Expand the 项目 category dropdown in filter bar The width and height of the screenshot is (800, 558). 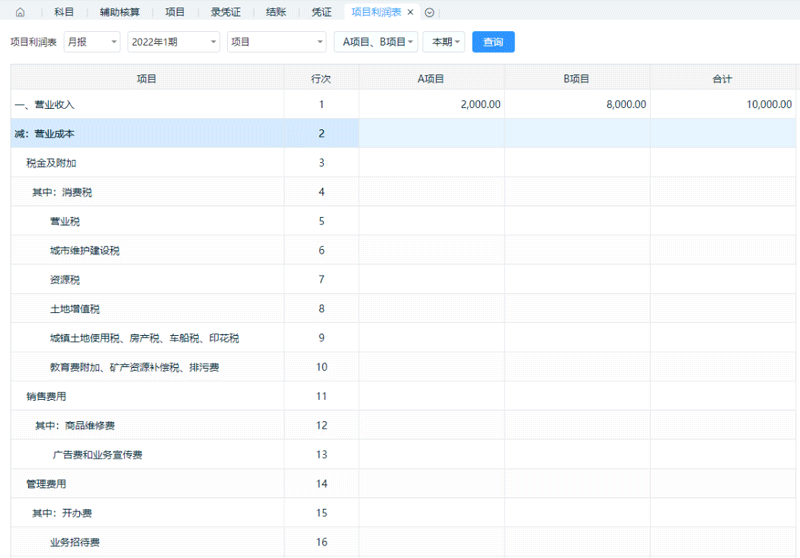[277, 42]
